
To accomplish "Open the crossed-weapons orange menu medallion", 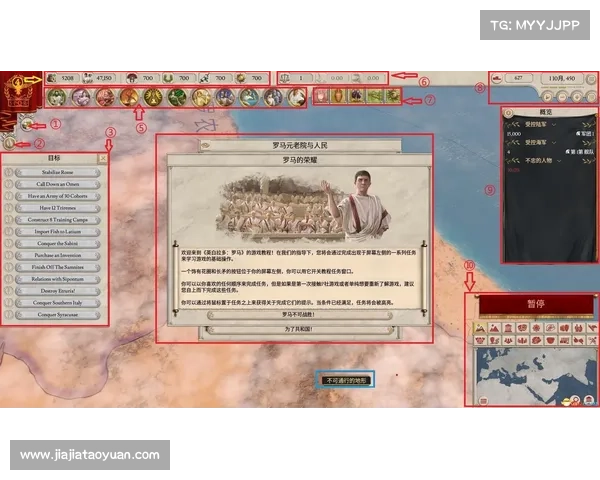I will click(x=129, y=97).
